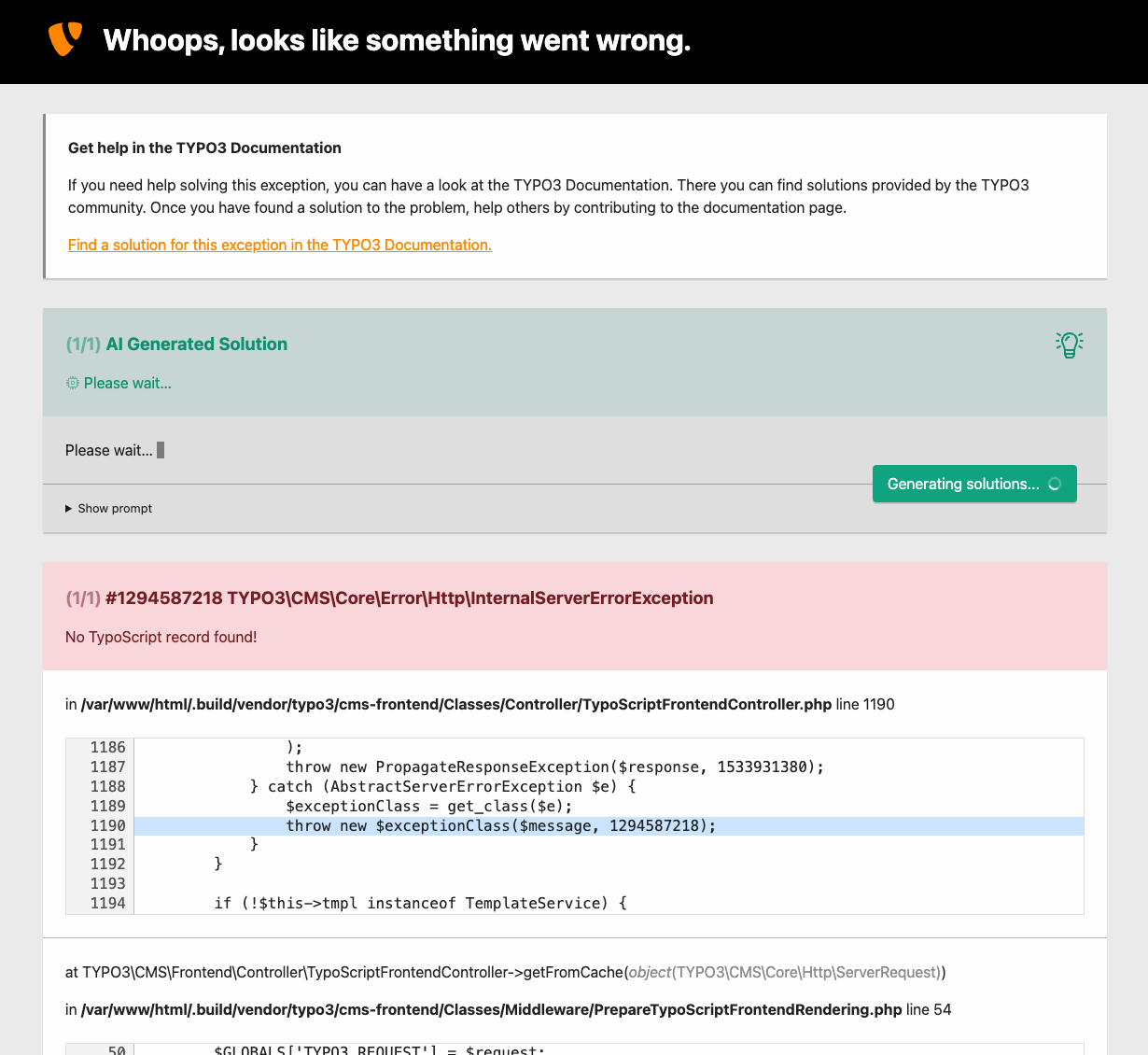Click the 'Get help in the TYPO3 Documentation' heading

click(x=203, y=148)
